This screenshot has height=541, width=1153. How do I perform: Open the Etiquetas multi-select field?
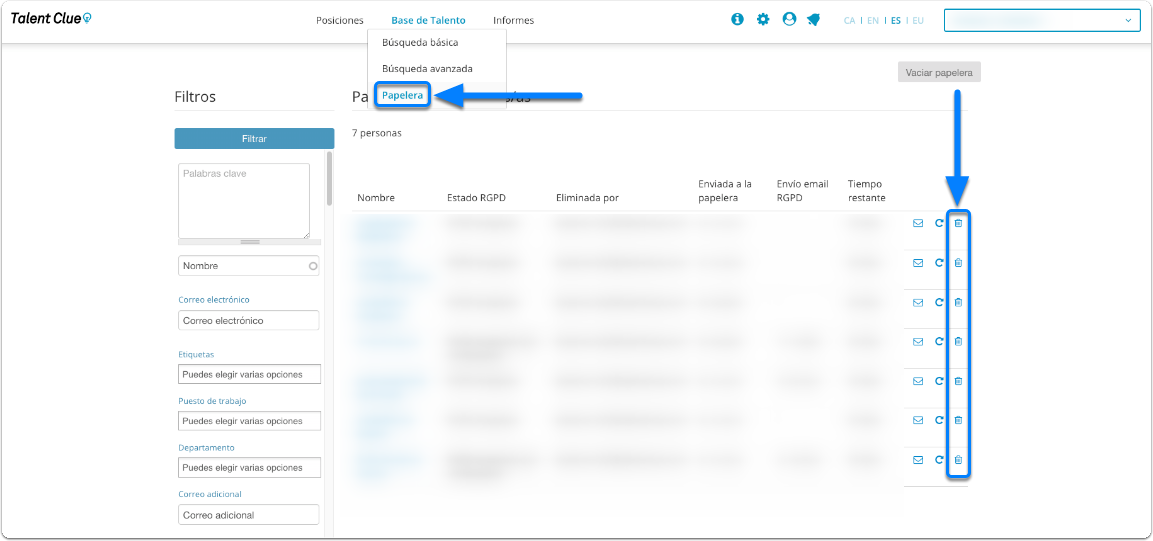tap(250, 374)
